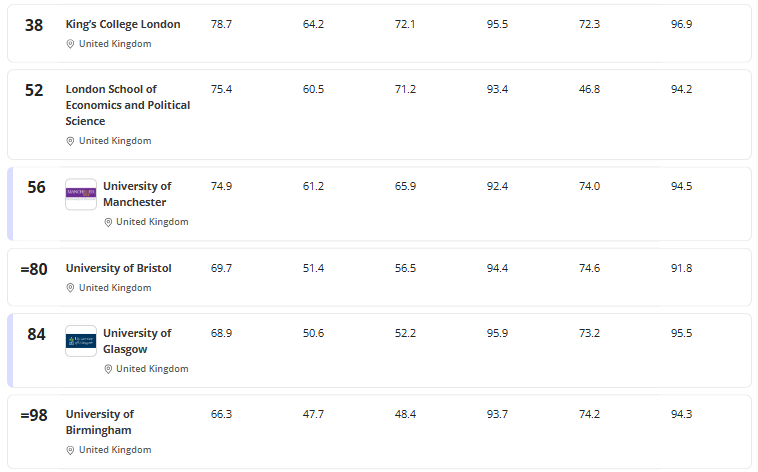Open the University of Manchester link
Viewport: 758px width, 472px height.
point(136,194)
